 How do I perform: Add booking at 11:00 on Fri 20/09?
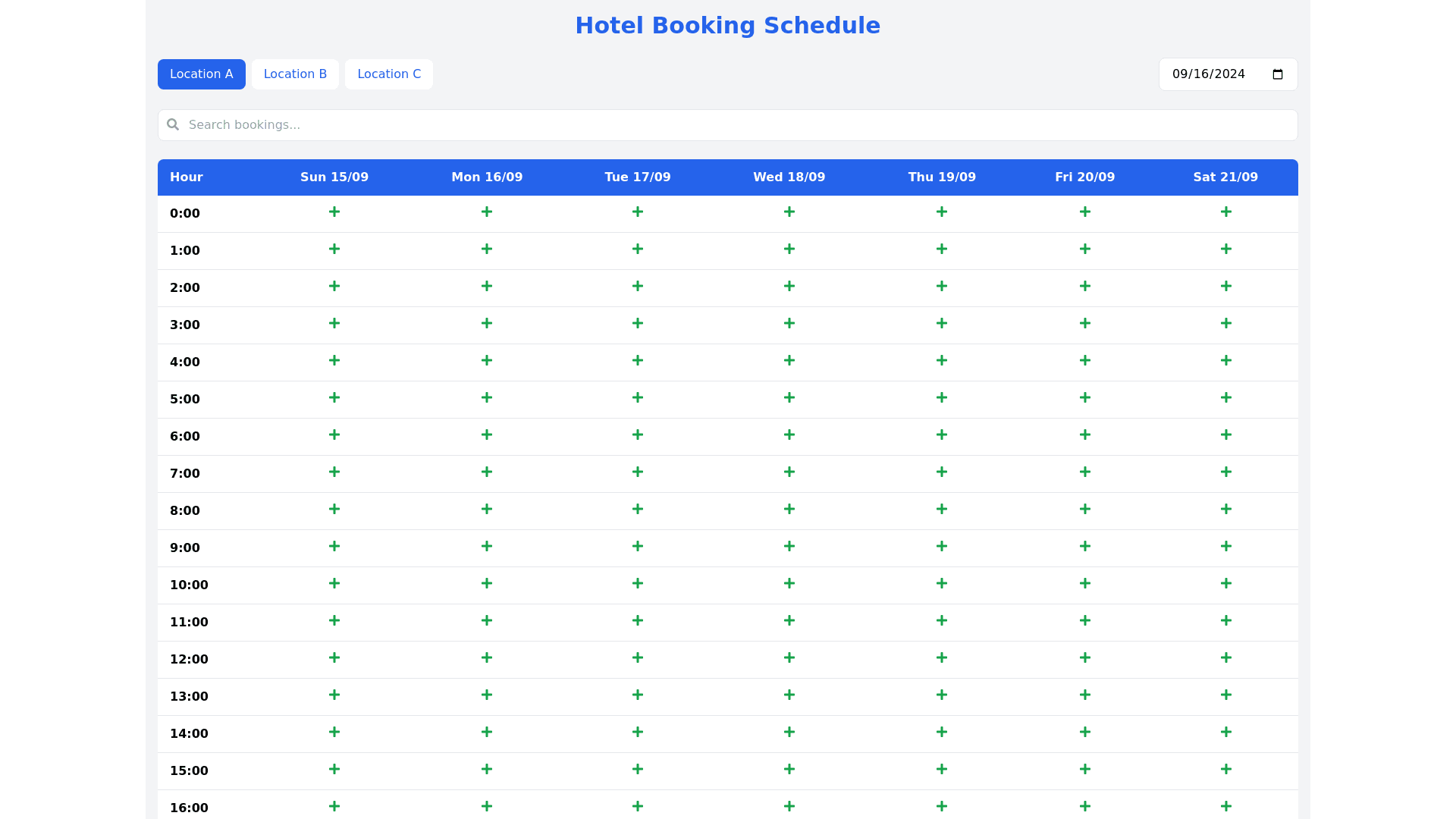click(x=1085, y=621)
